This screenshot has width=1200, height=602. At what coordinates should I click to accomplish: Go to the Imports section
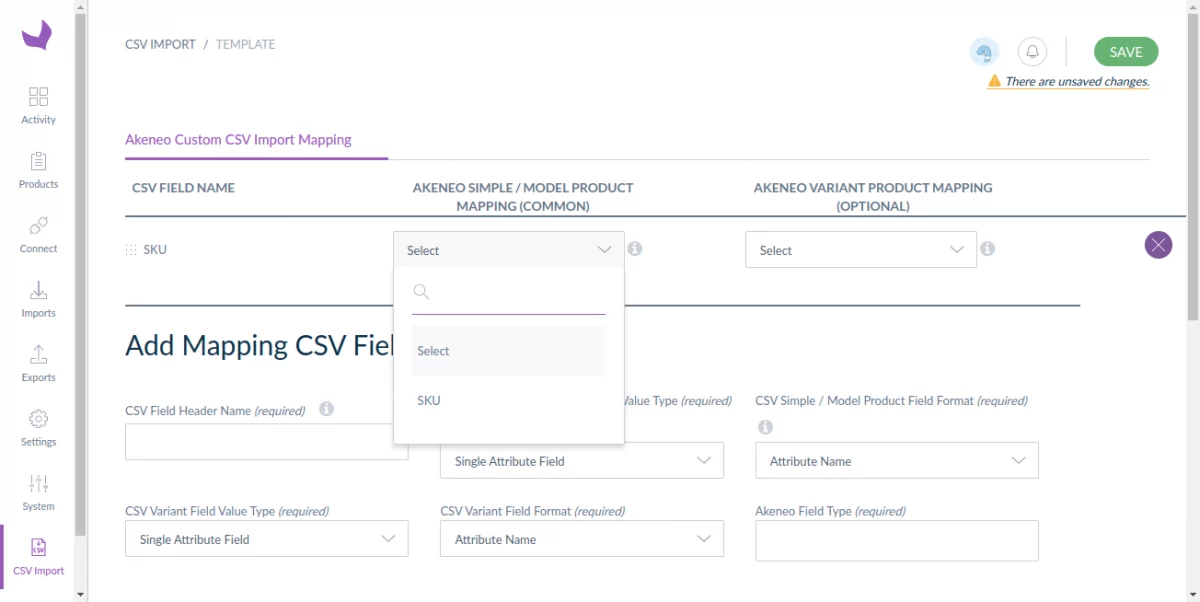tap(38, 299)
